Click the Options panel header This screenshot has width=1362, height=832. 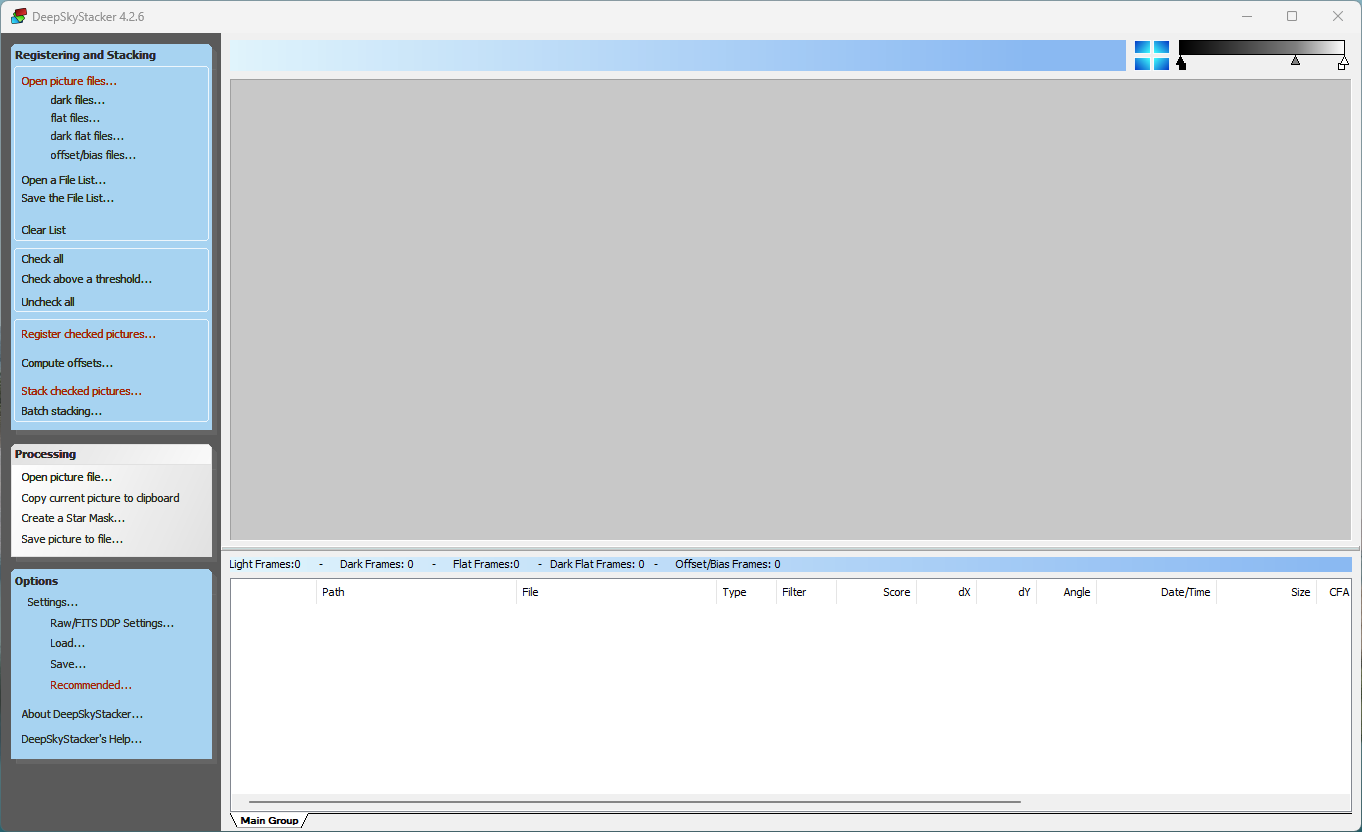point(111,581)
